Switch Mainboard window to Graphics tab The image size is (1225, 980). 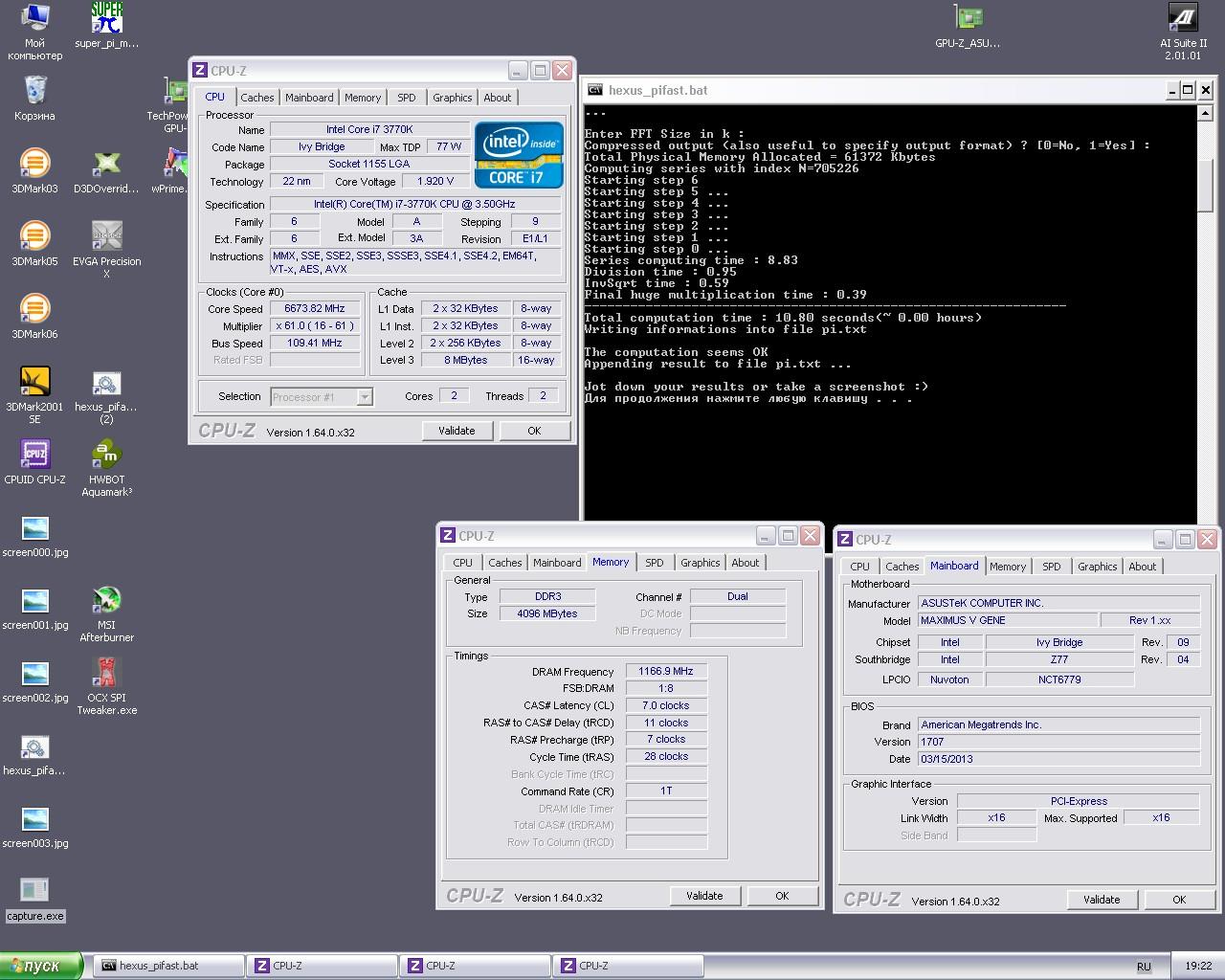click(x=1097, y=567)
